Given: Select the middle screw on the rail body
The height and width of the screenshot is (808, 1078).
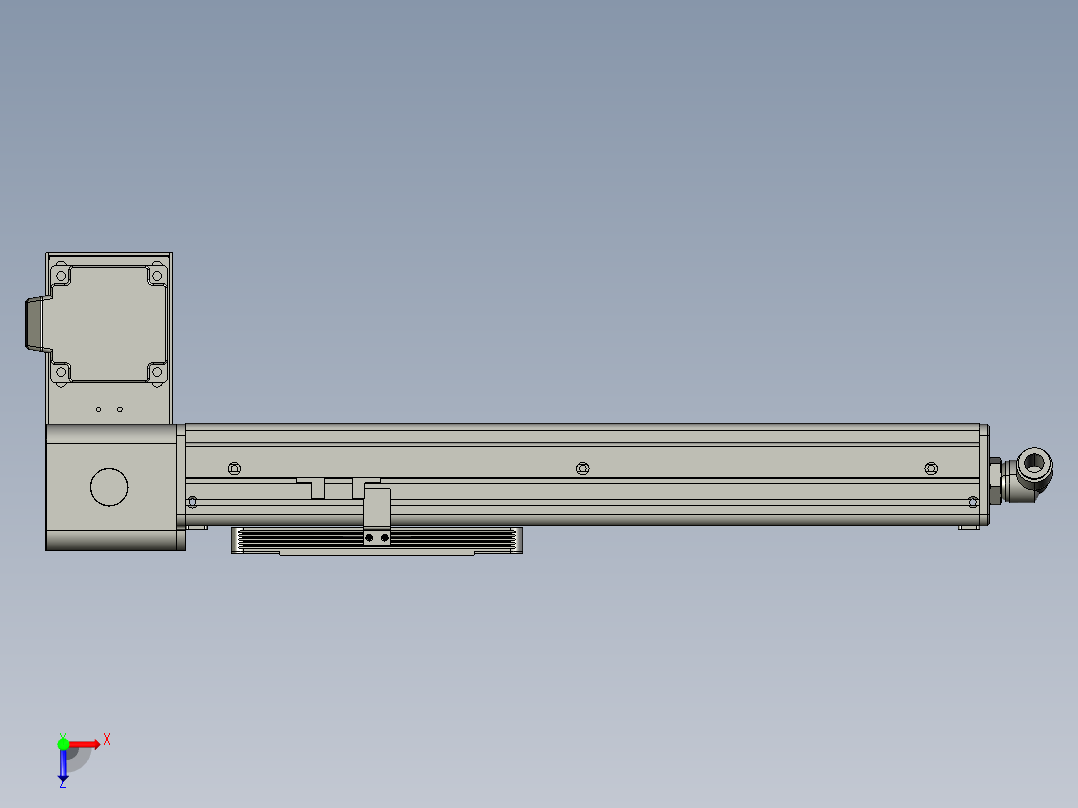Looking at the screenshot, I should [x=582, y=468].
